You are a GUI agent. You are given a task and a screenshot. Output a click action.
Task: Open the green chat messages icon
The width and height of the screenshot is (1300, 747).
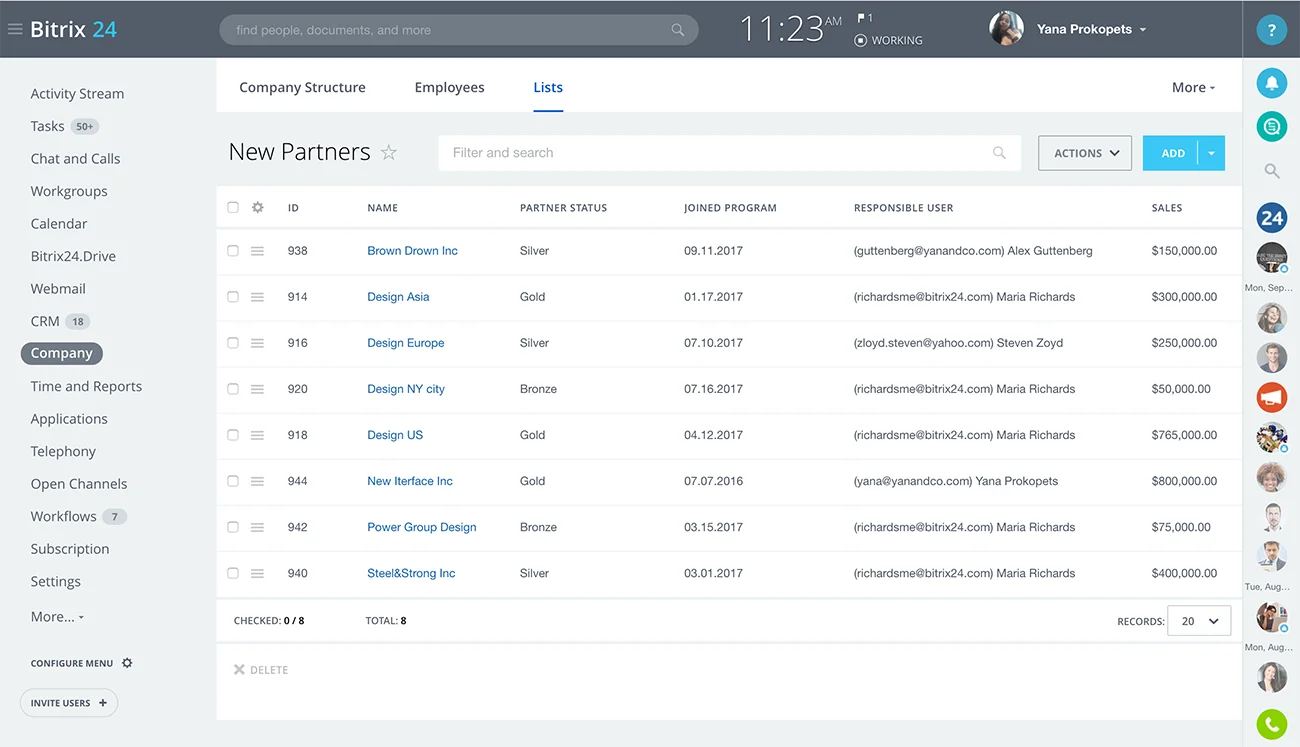tap(1271, 126)
